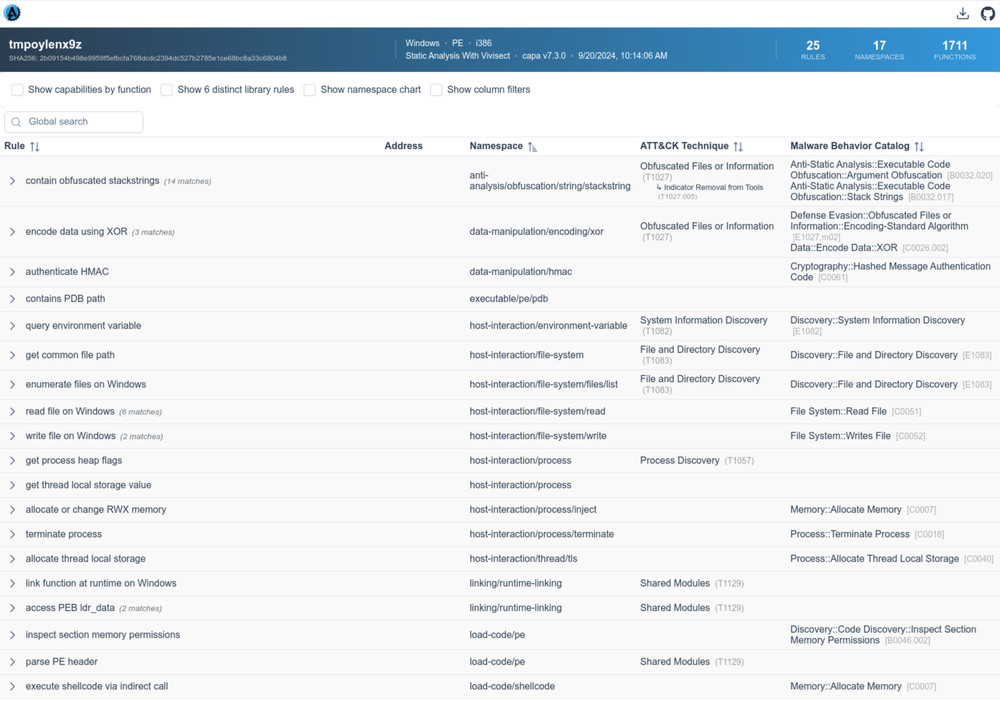The image size is (1000, 704).
Task: Enable Show capabilities by function checkbox
Action: coord(17,90)
